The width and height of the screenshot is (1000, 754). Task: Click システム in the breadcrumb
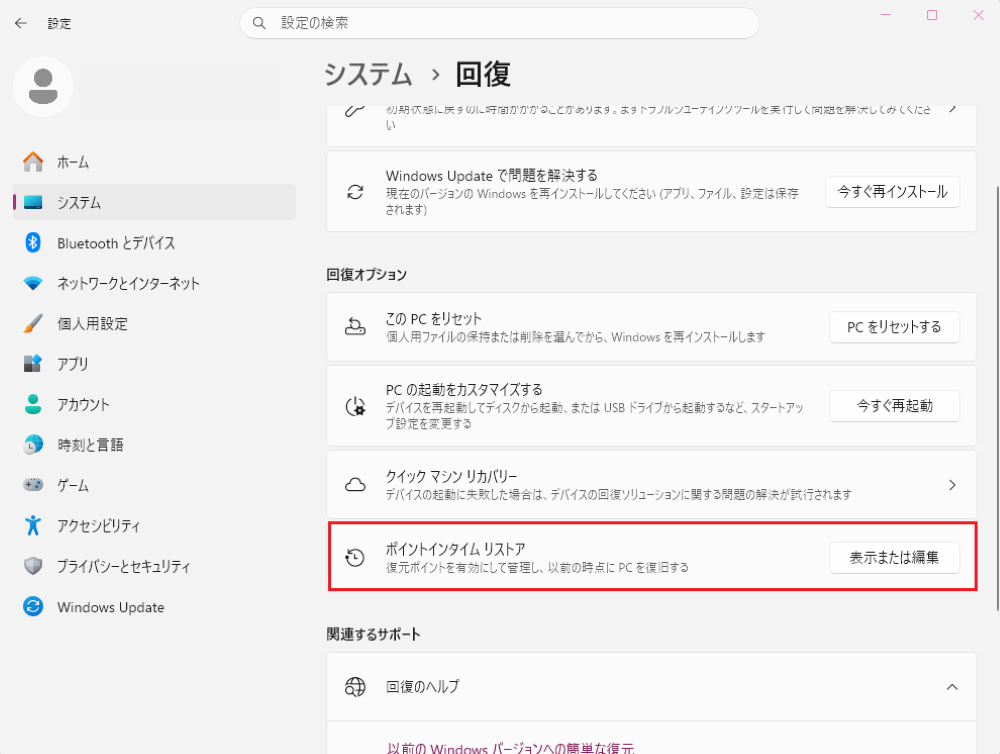coord(368,75)
